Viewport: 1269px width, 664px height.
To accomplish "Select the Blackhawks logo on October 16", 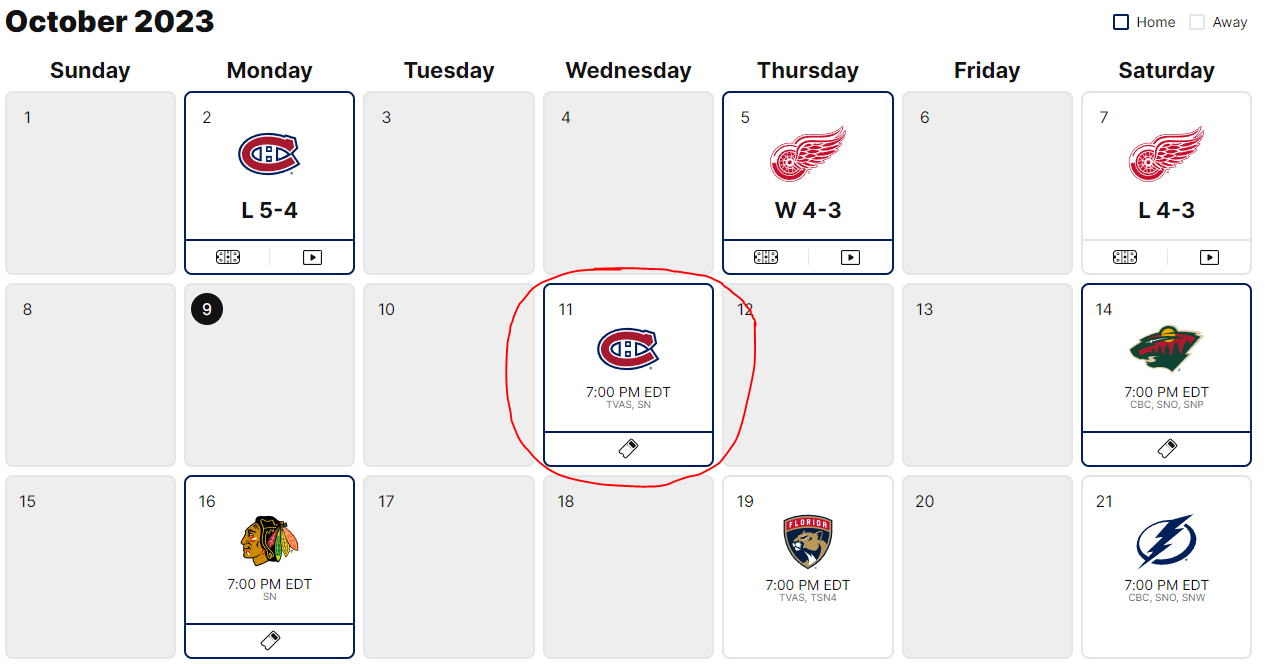I will tap(269, 541).
